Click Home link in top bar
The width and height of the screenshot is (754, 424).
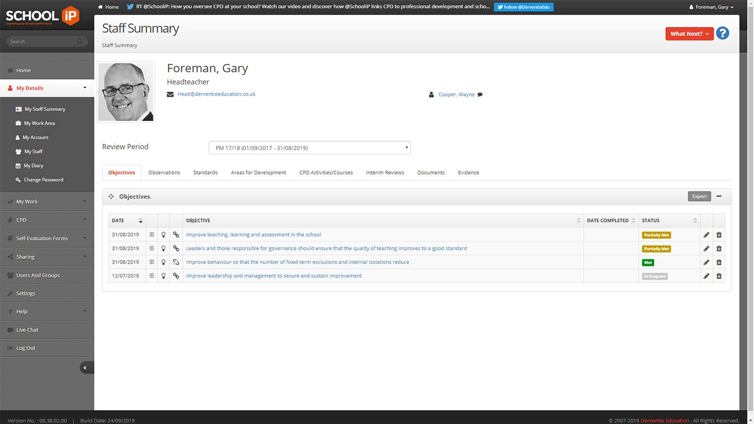pos(109,7)
